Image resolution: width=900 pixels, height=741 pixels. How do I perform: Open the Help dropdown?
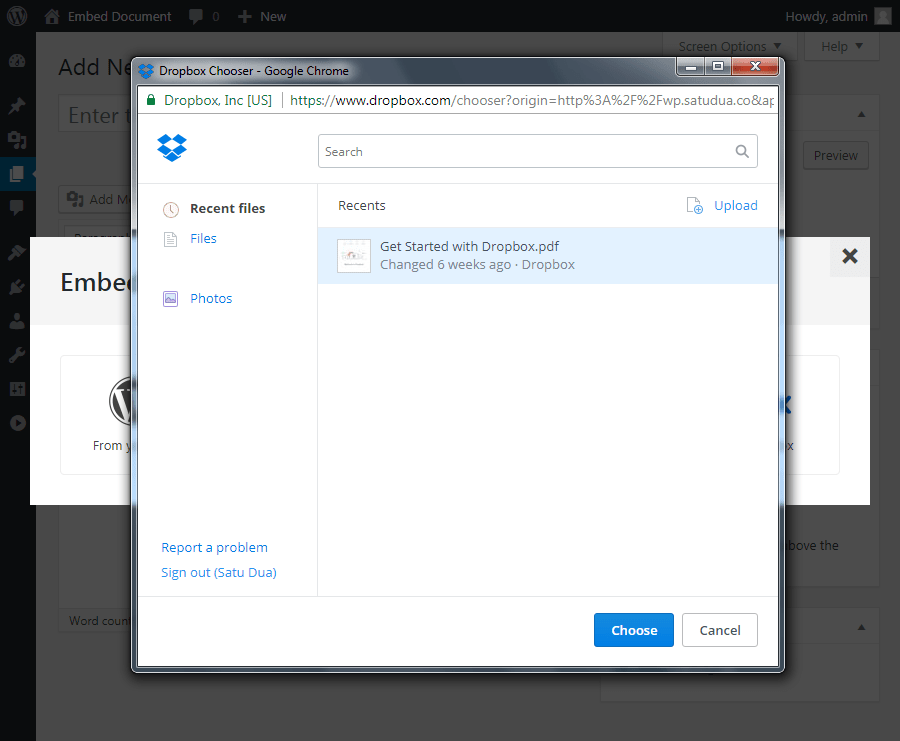840,46
